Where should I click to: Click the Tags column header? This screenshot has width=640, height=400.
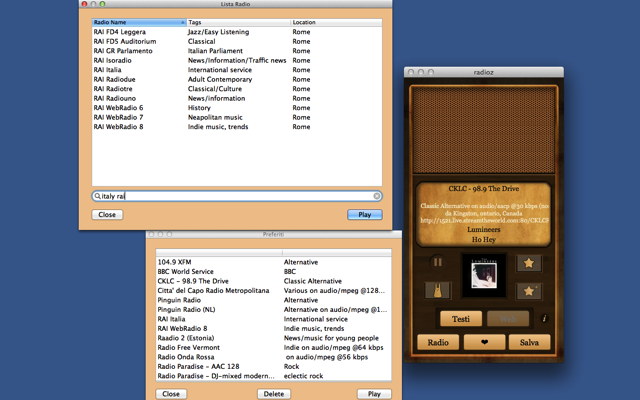238,22
